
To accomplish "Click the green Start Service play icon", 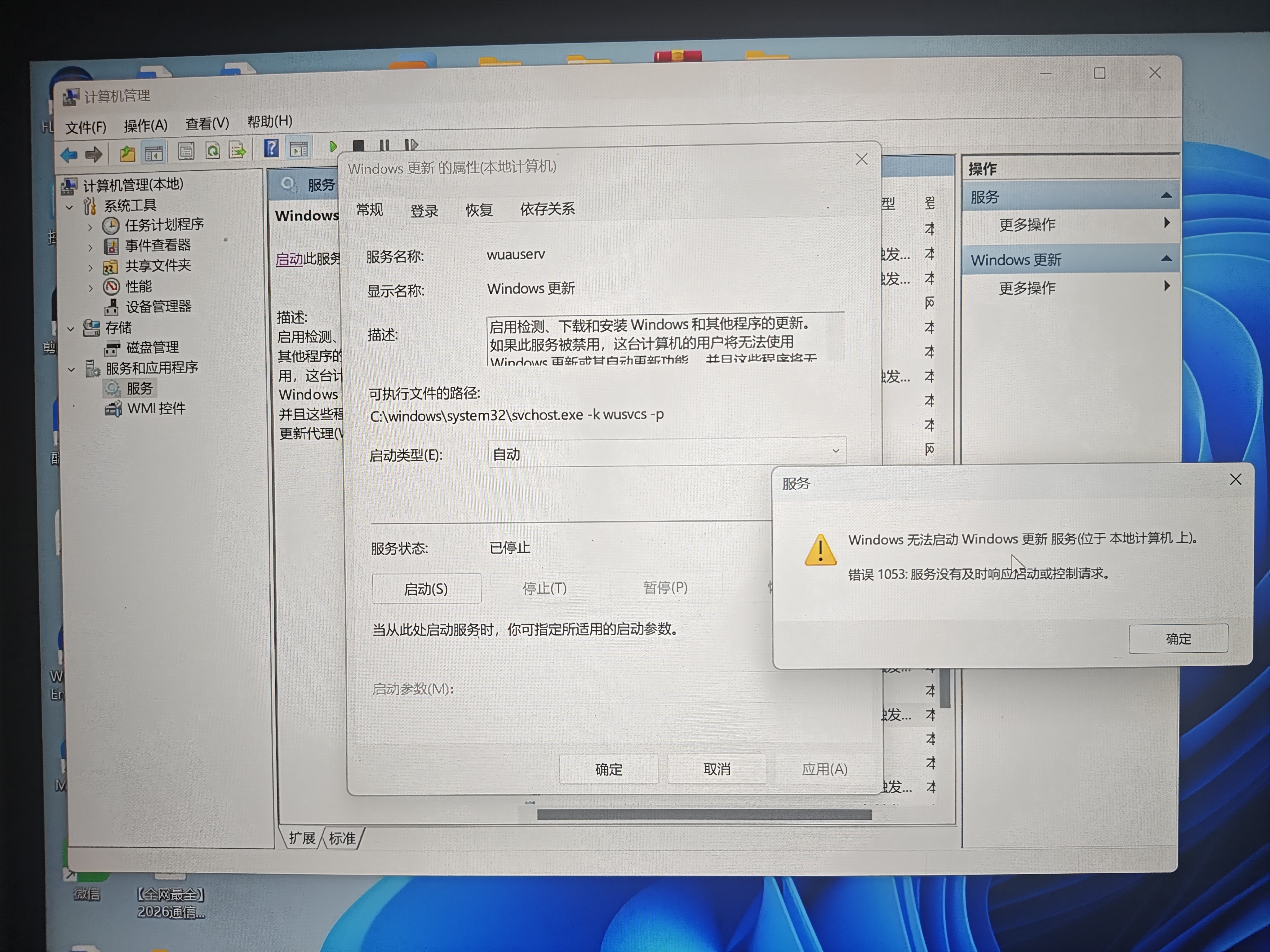I will click(x=333, y=146).
